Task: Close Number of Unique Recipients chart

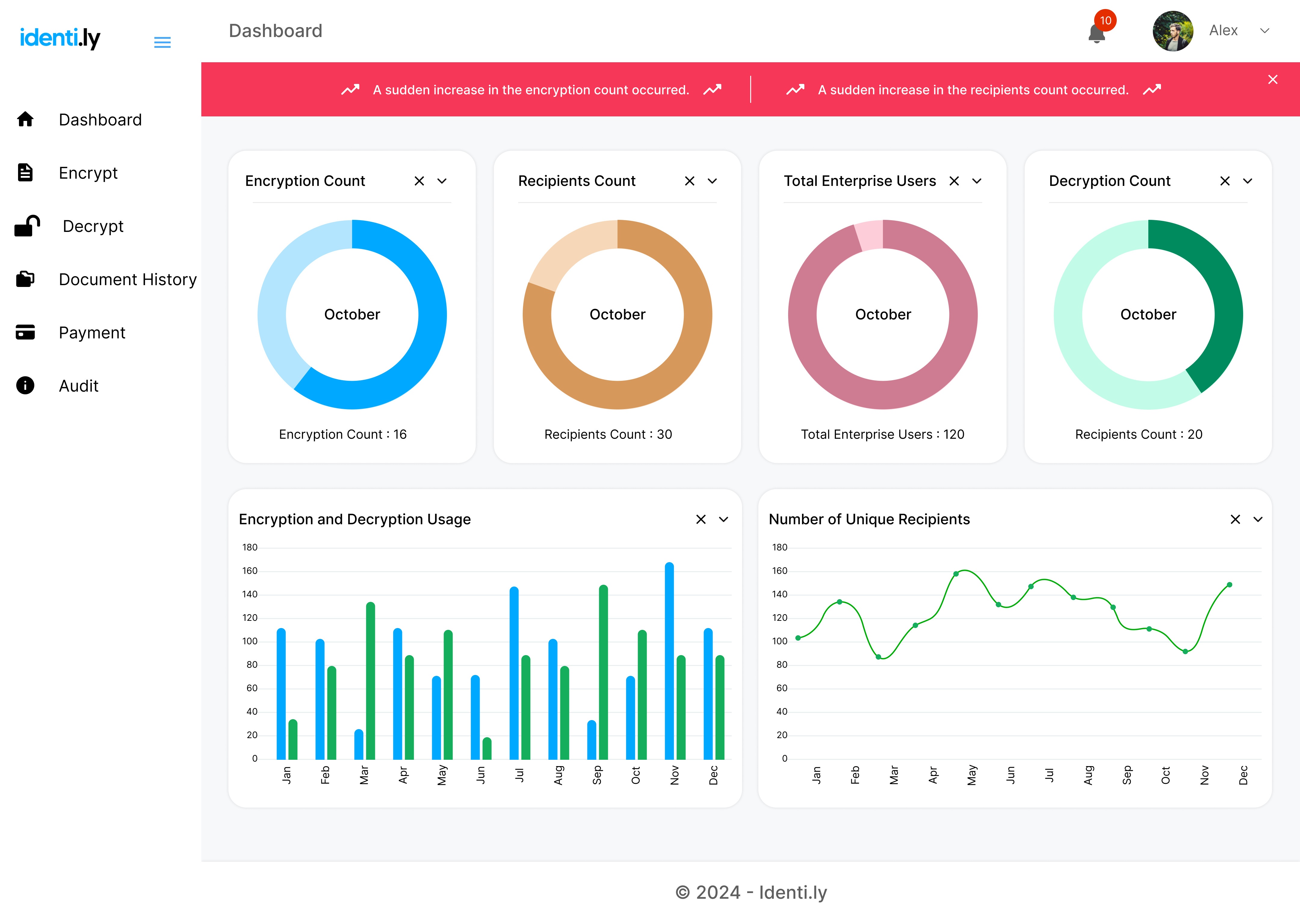Action: pyautogui.click(x=1235, y=519)
